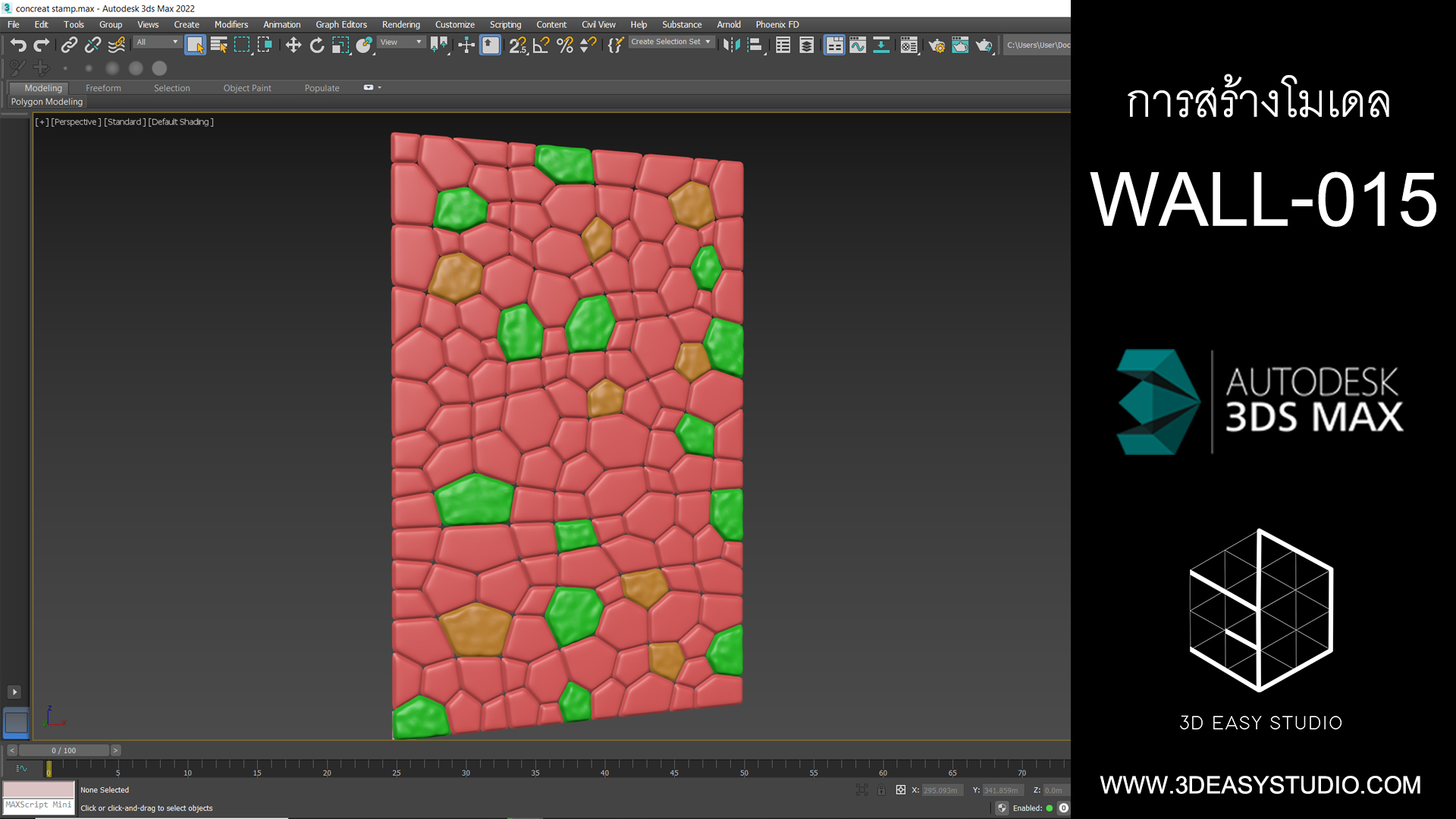Click the Undo arrow icon
This screenshot has height=819, width=1456.
coord(18,45)
